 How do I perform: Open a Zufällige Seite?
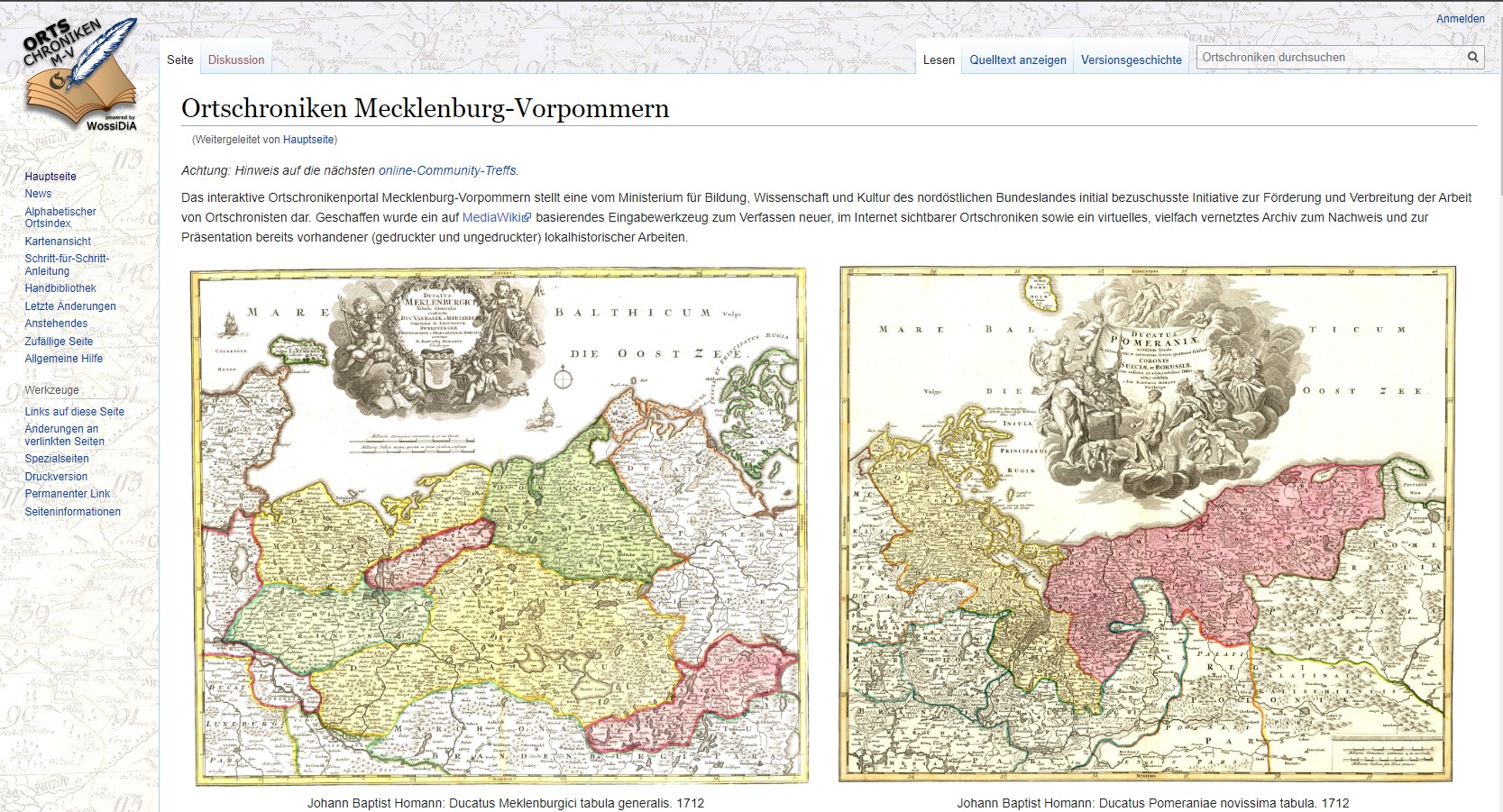(59, 342)
